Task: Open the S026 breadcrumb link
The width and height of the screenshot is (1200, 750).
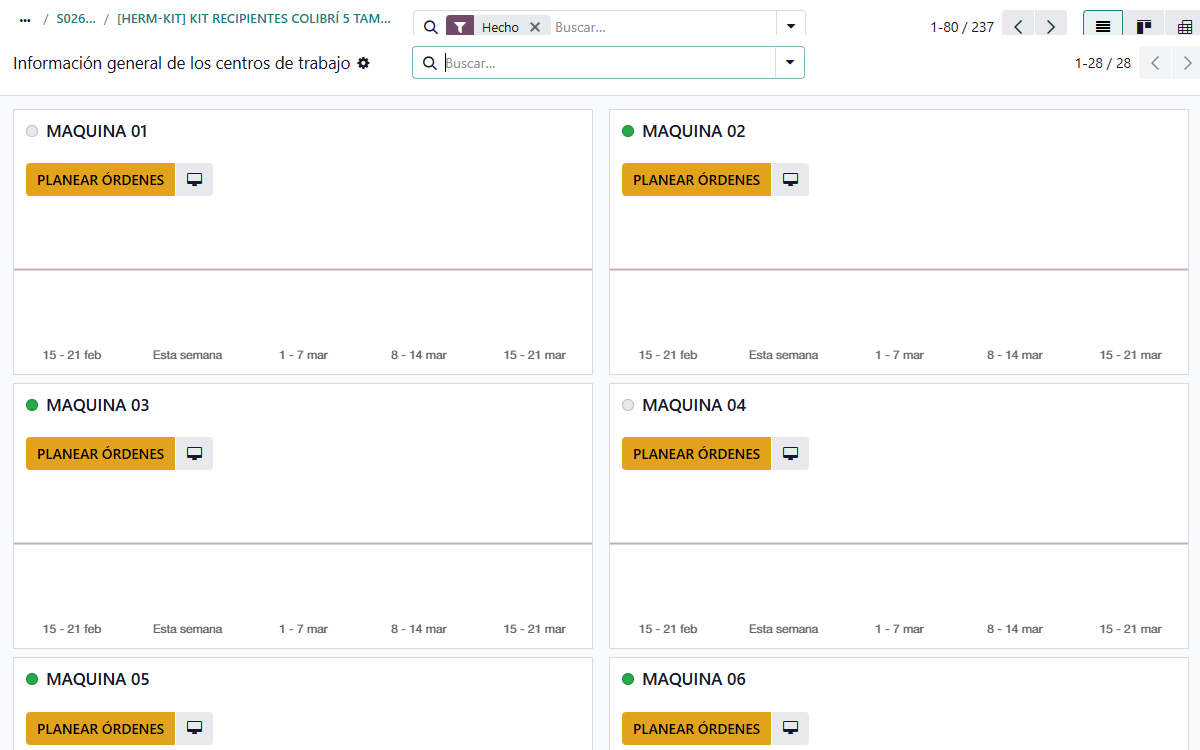Action: coord(76,19)
